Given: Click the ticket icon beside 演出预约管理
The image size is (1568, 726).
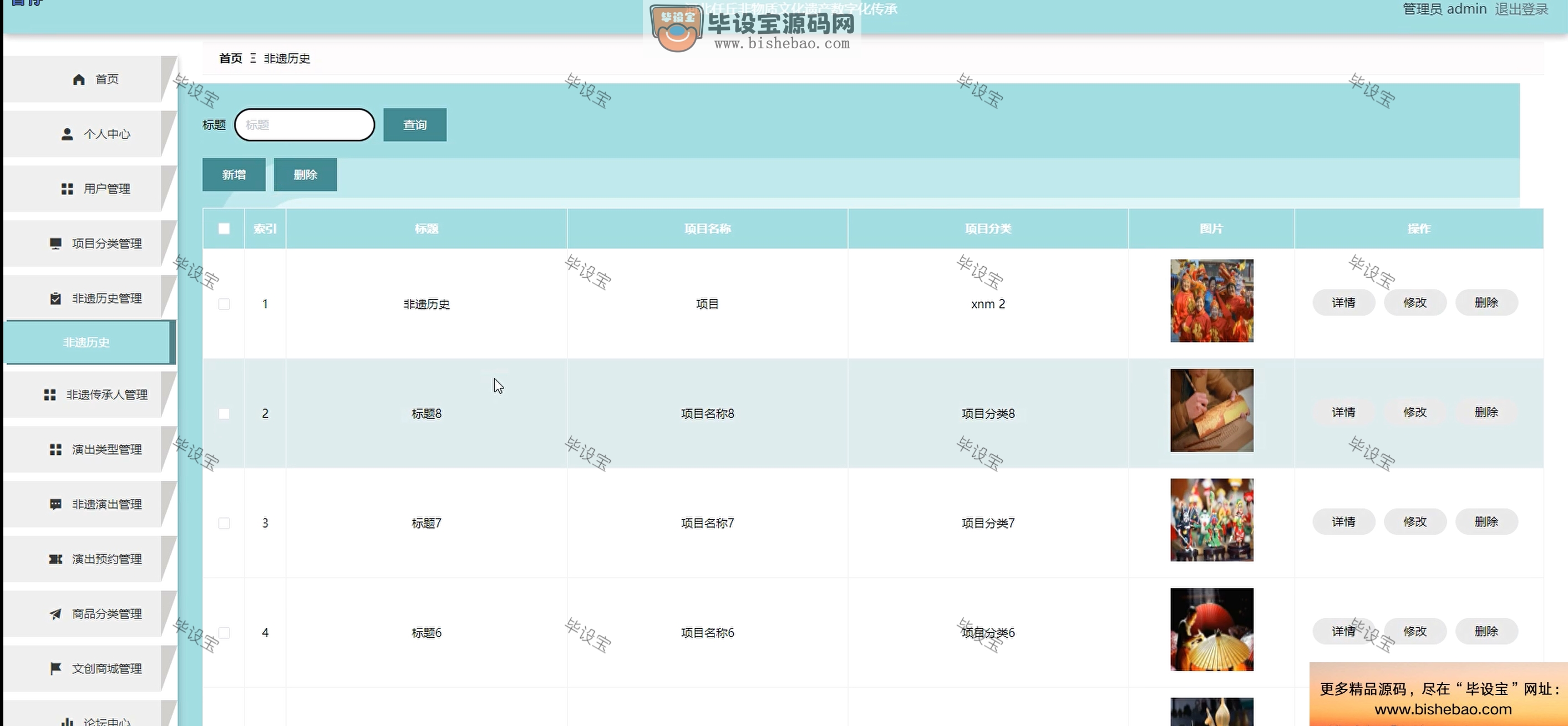Looking at the screenshot, I should tap(55, 559).
